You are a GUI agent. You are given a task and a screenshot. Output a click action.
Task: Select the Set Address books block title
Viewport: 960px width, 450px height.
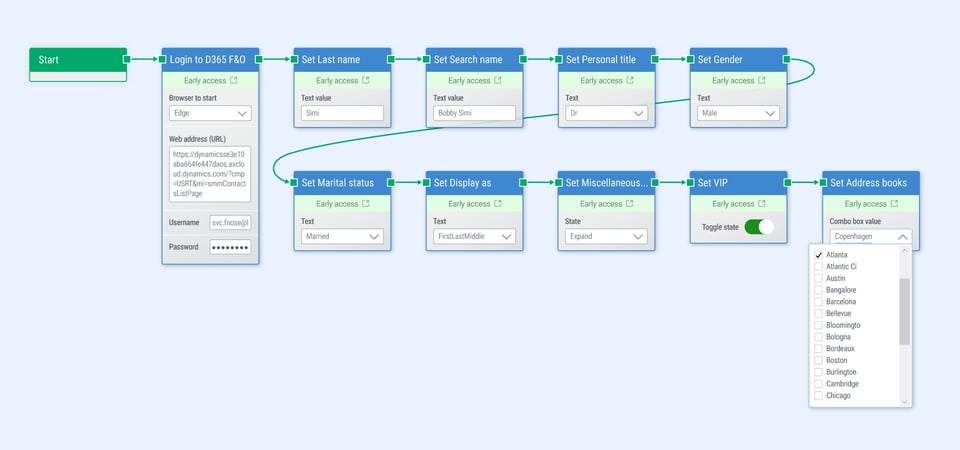coord(868,183)
